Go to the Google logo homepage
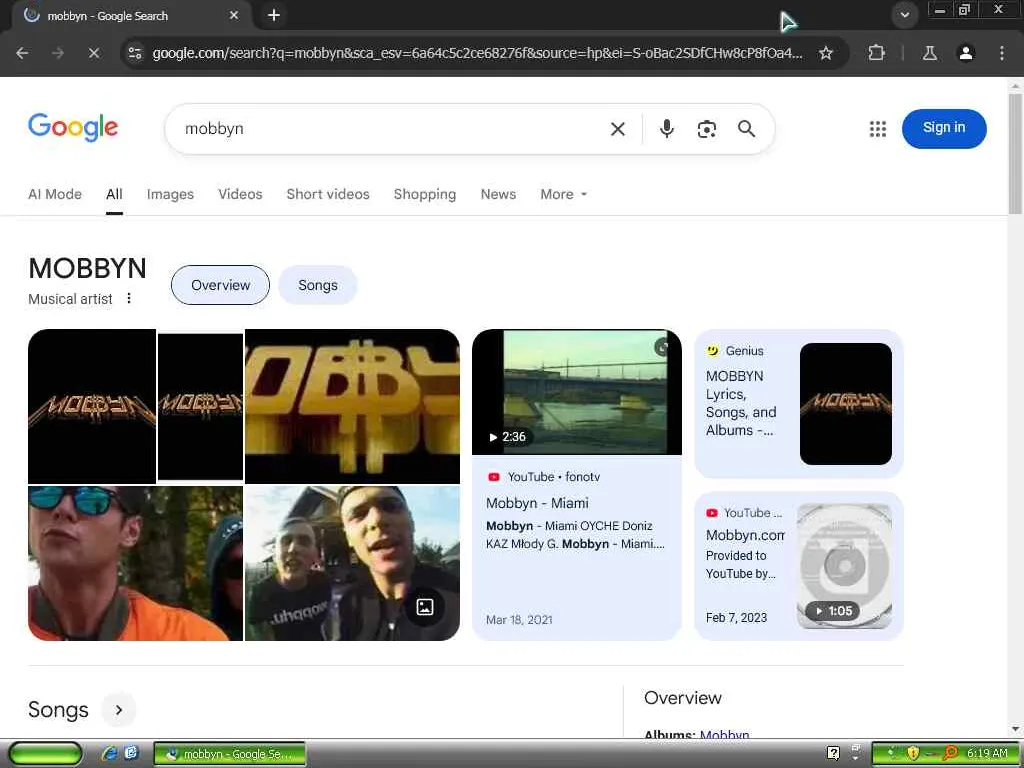Viewport: 1024px width, 768px height. coord(73,127)
